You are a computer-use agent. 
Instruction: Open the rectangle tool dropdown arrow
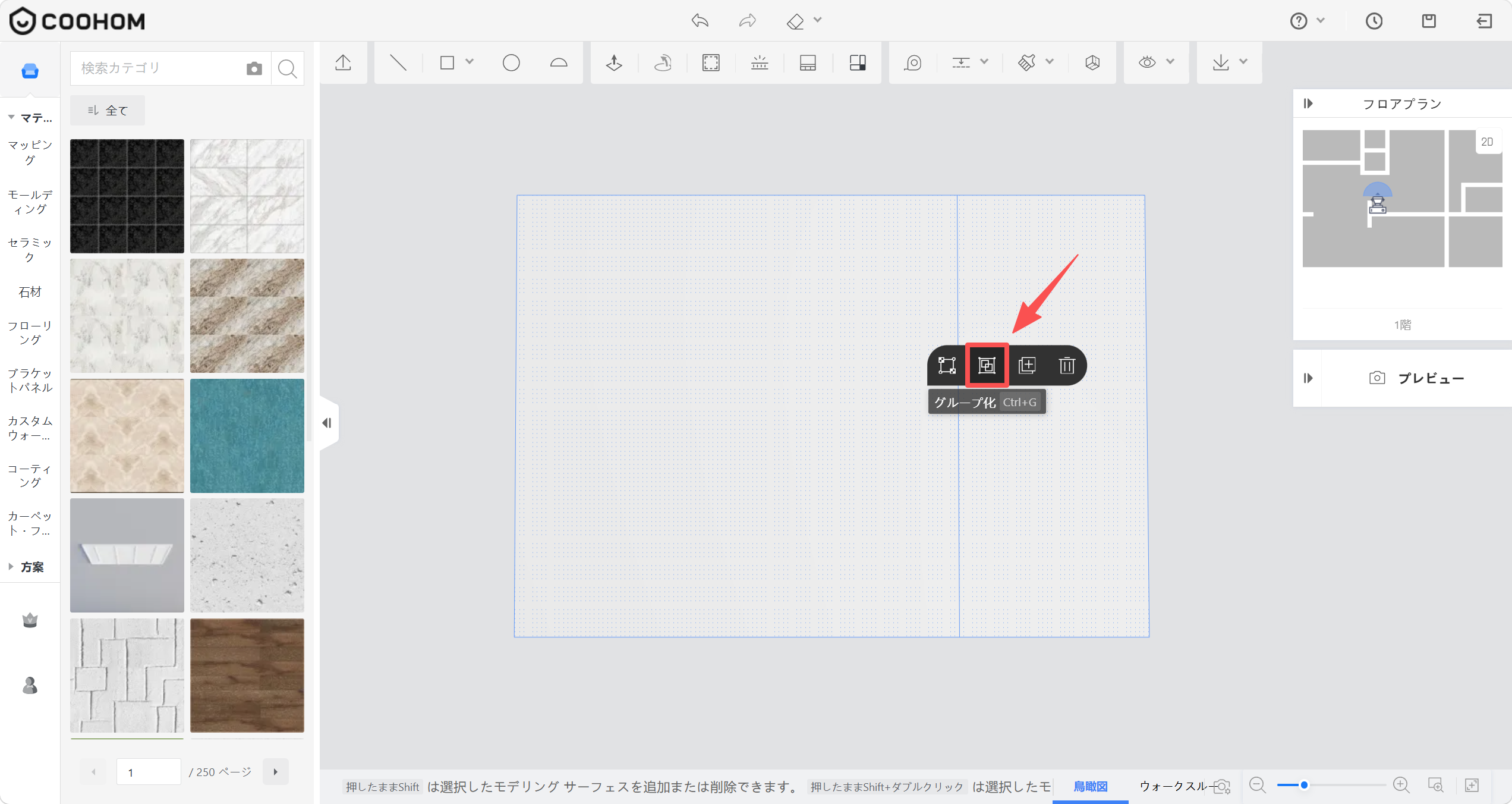tap(470, 61)
